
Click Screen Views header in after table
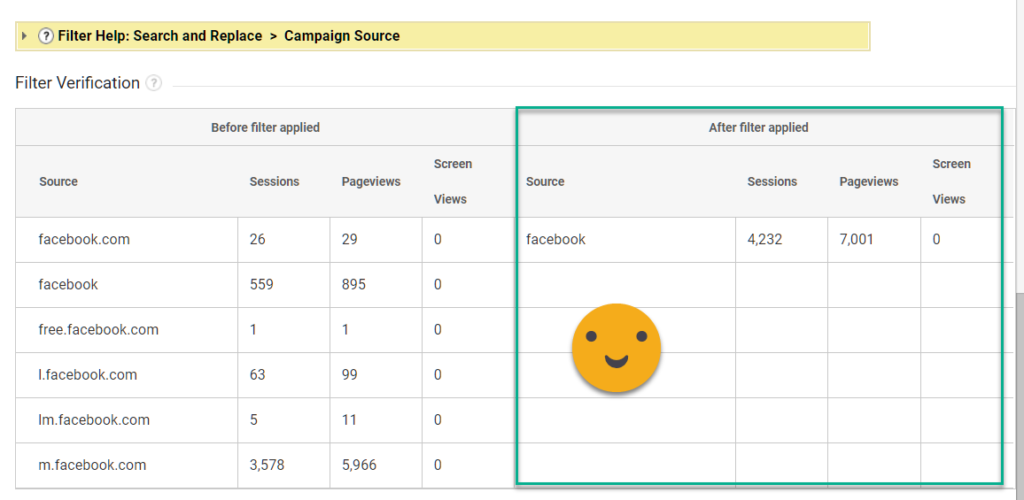(952, 181)
